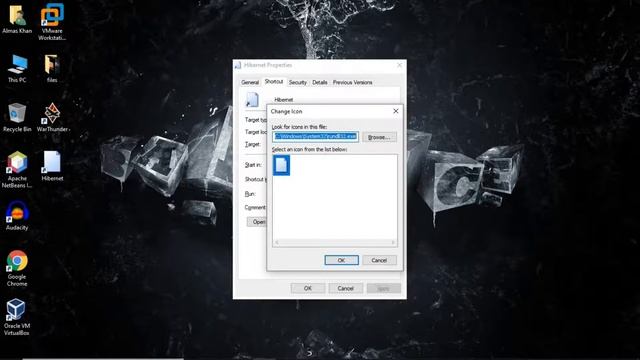The image size is (640, 360).
Task: Close the Hibernet Properties window
Action: (x=400, y=65)
